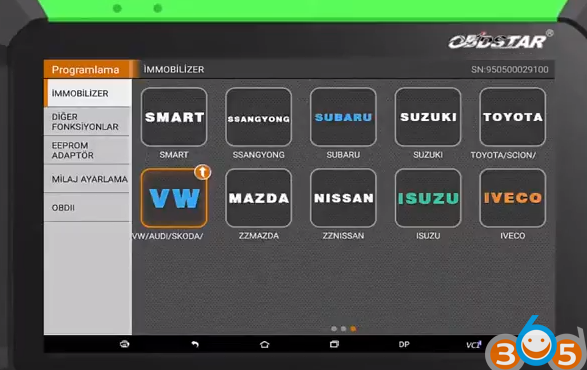
Task: Go to the OBDII sidebar entry
Action: coord(88,207)
